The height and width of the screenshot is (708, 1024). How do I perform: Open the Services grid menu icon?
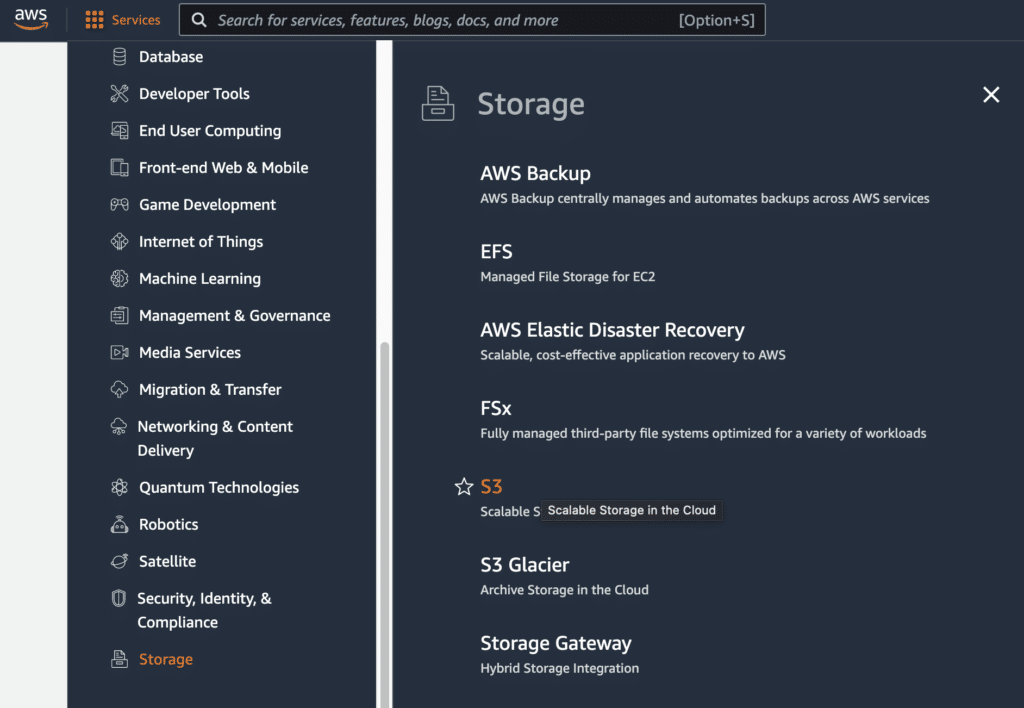tap(94, 20)
